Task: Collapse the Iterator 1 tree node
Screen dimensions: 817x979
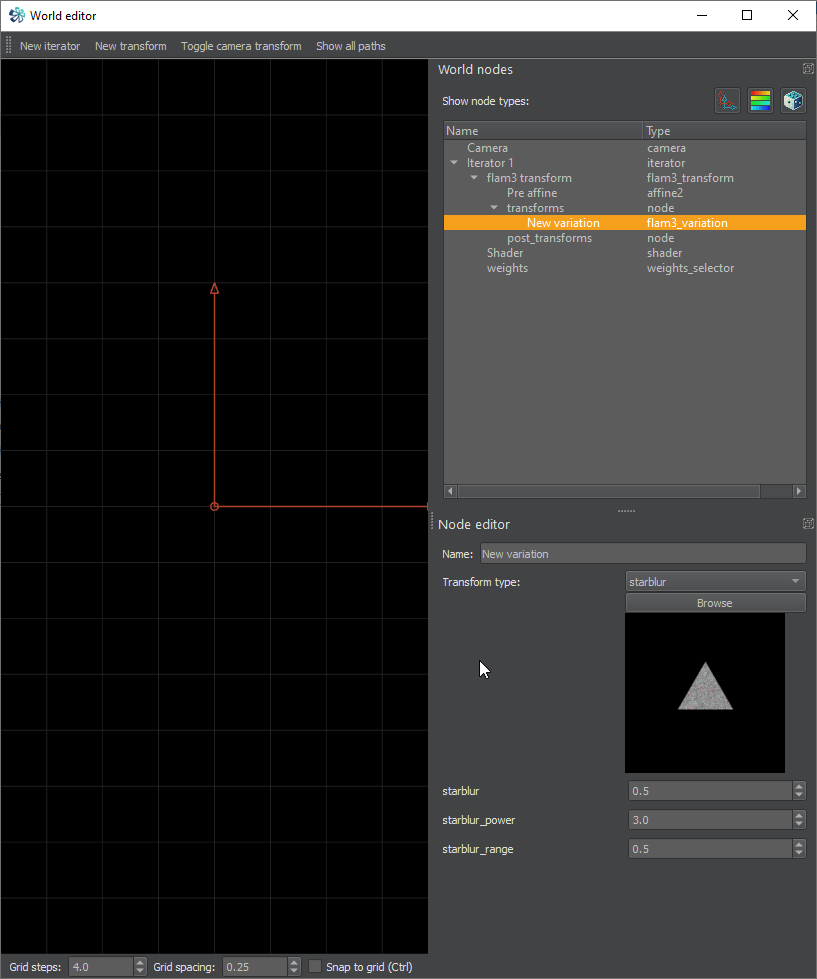Action: click(454, 163)
